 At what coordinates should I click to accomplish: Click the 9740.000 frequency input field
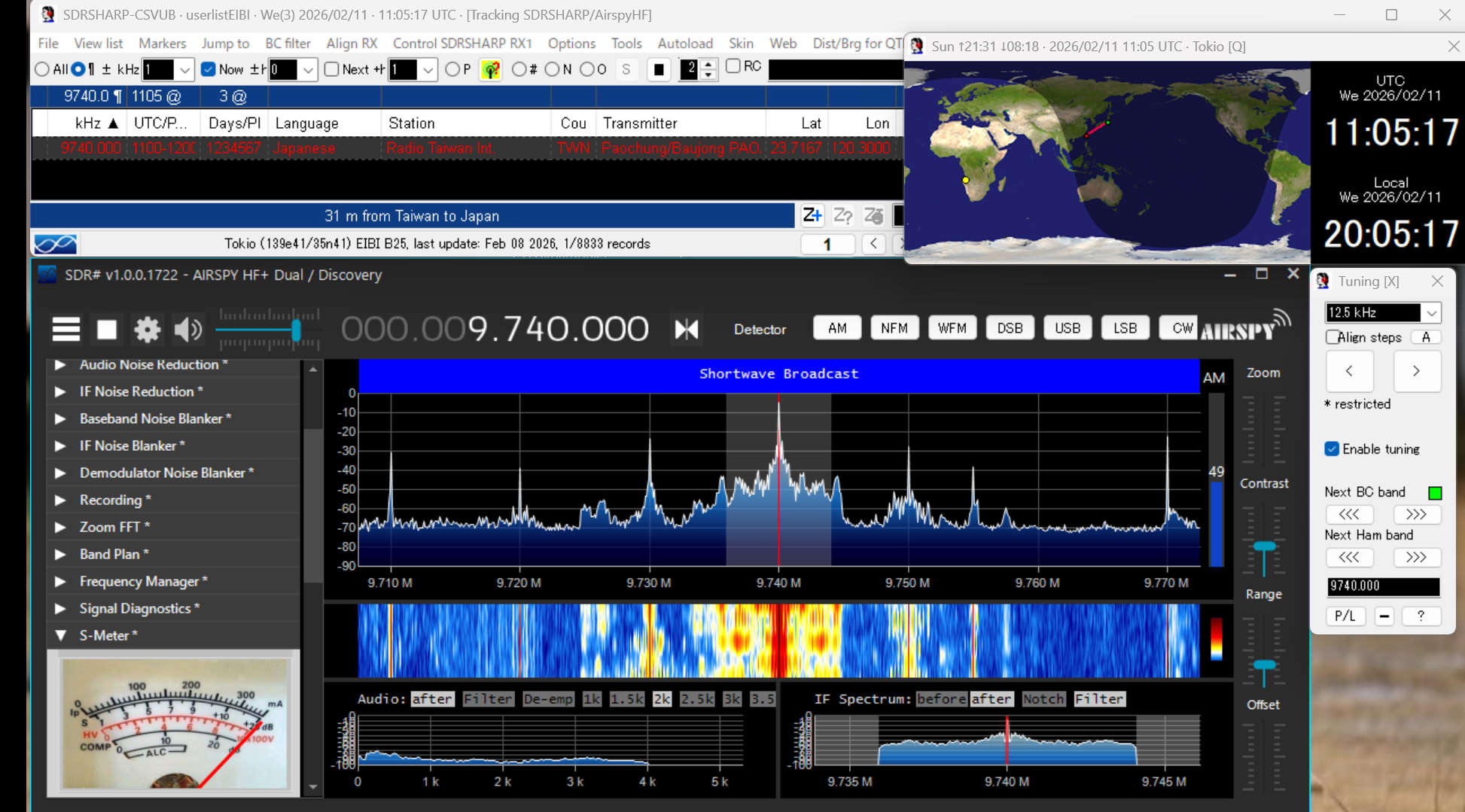coord(1382,585)
